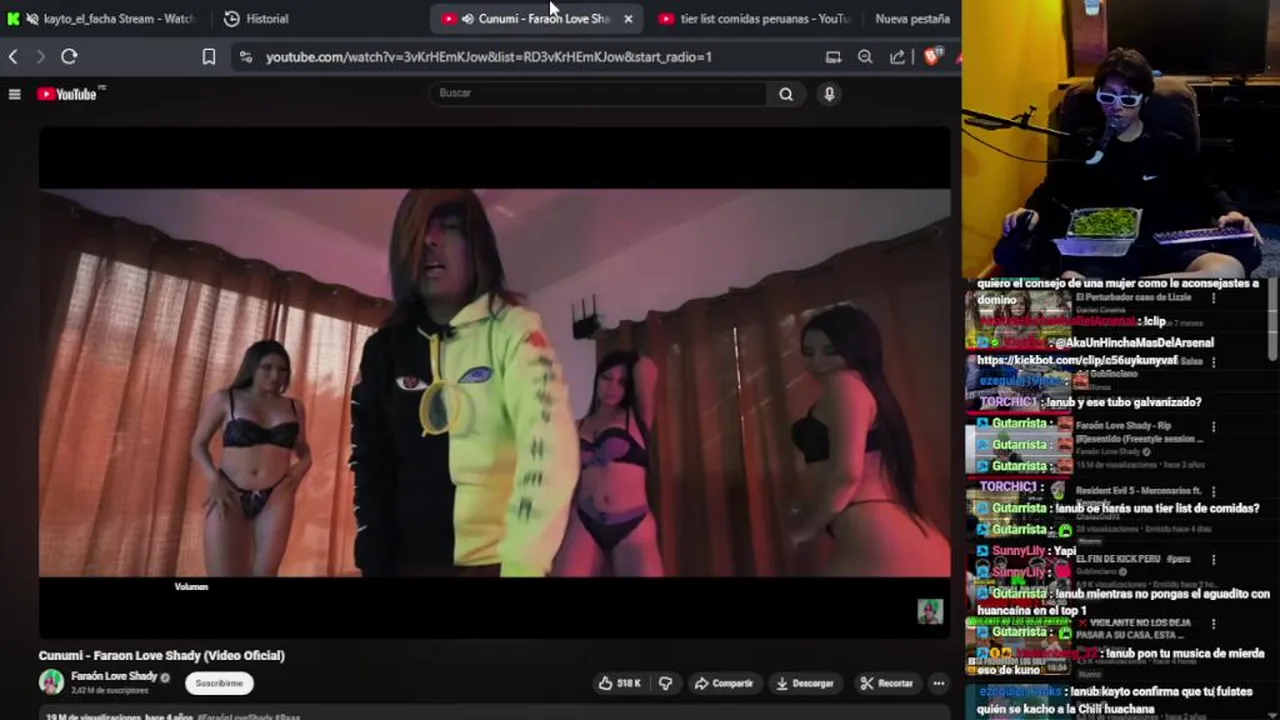Reload the YouTube page
Image resolution: width=1280 pixels, height=720 pixels.
(x=69, y=57)
